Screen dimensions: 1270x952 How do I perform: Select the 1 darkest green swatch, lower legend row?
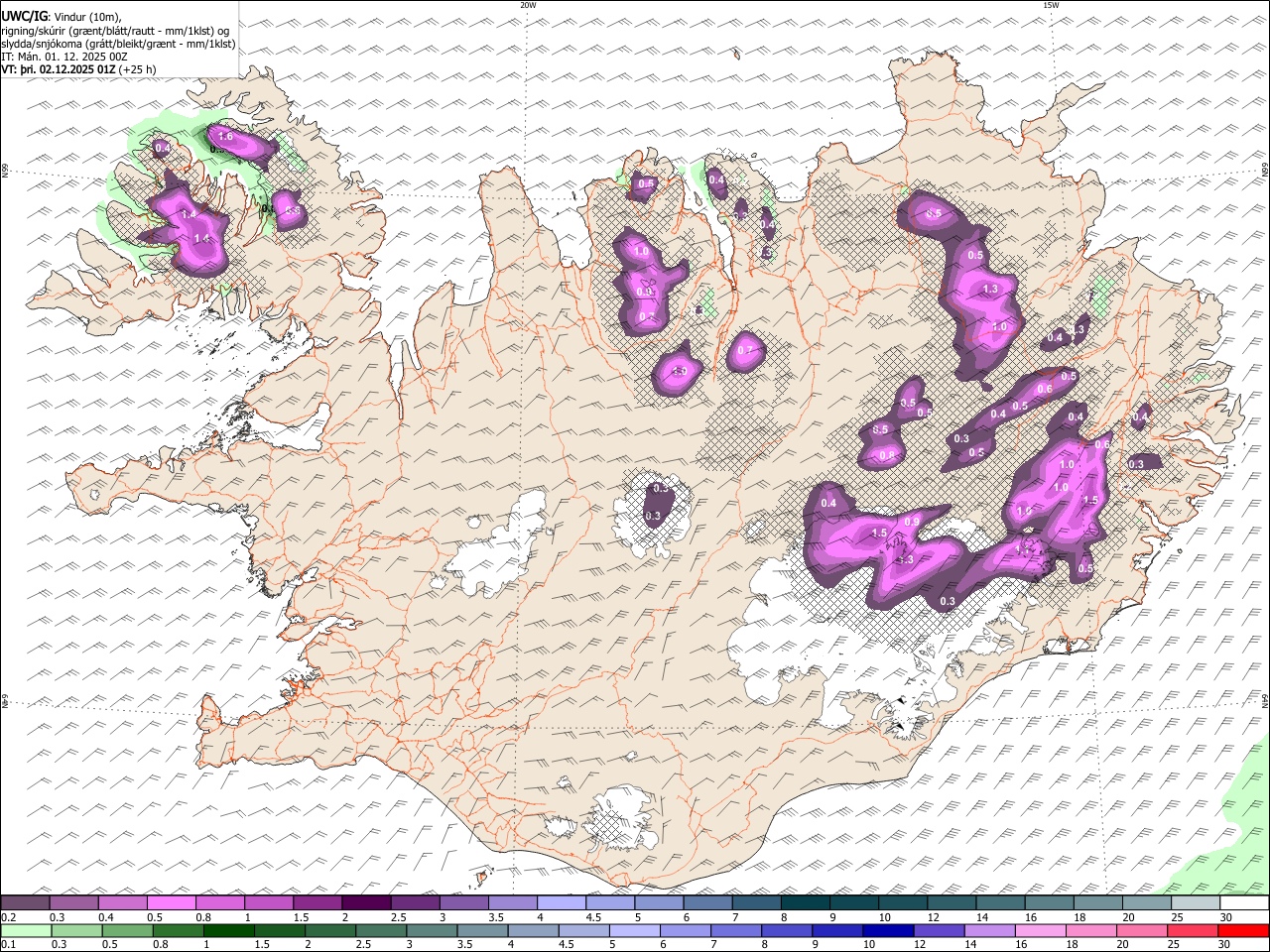228,931
